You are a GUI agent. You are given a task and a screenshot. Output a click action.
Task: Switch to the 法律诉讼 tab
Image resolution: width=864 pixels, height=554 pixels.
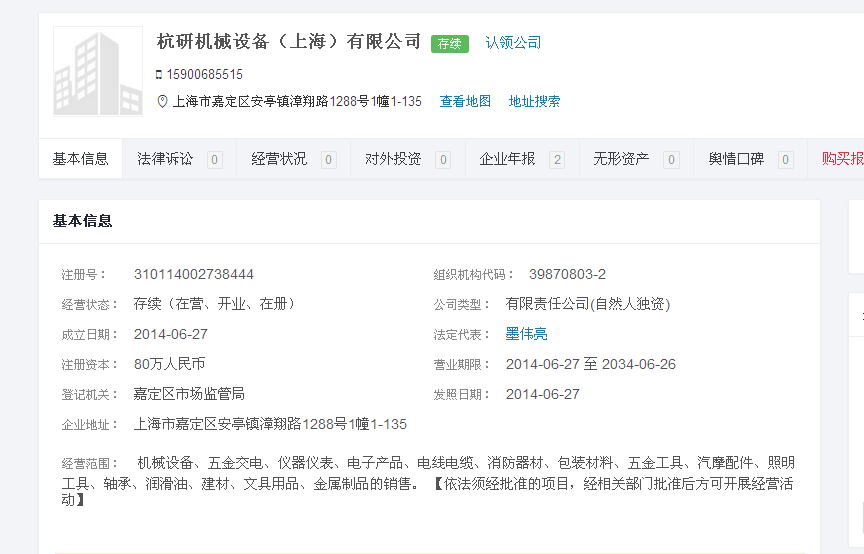[x=165, y=159]
